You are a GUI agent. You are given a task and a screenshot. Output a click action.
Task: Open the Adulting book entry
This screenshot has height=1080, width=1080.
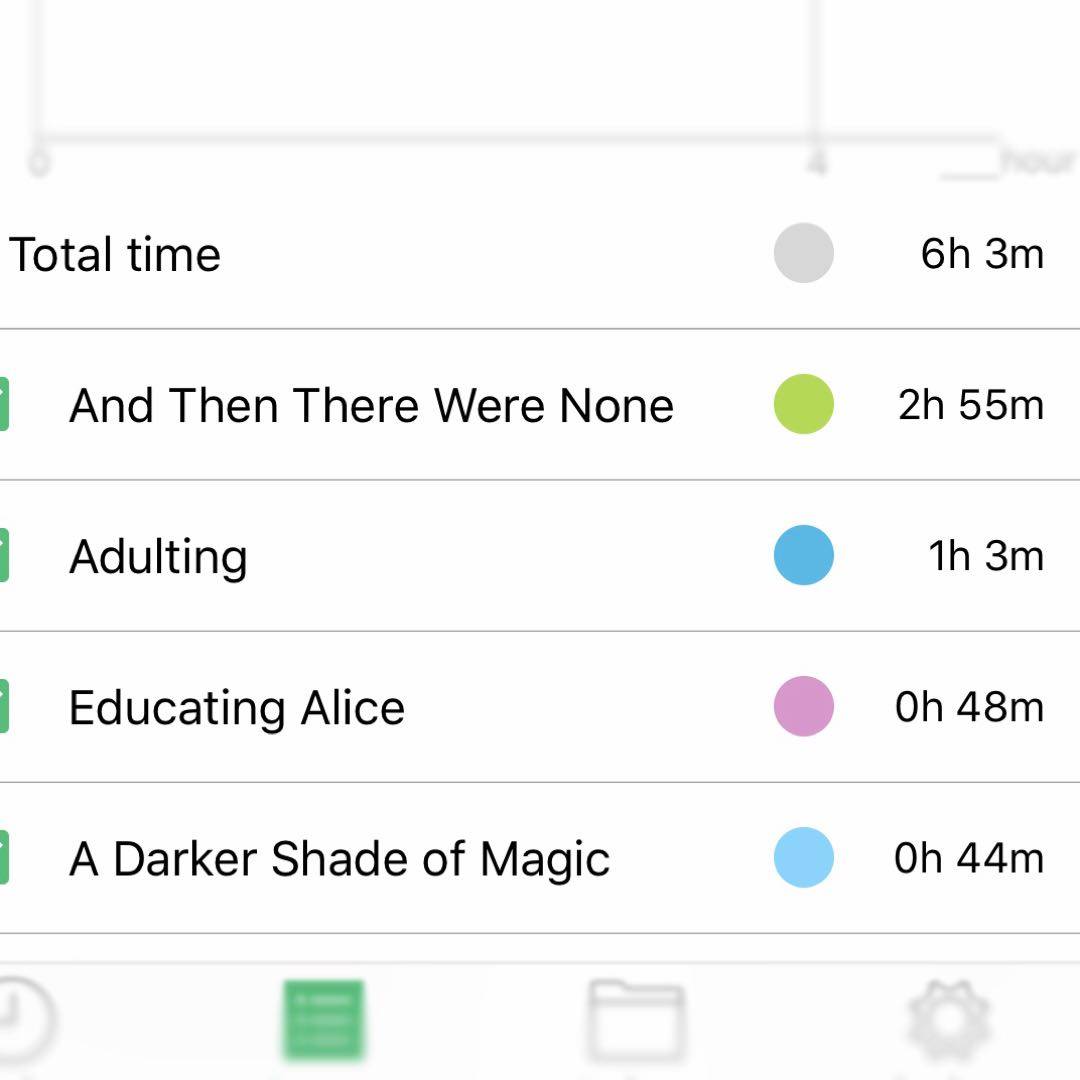[158, 557]
